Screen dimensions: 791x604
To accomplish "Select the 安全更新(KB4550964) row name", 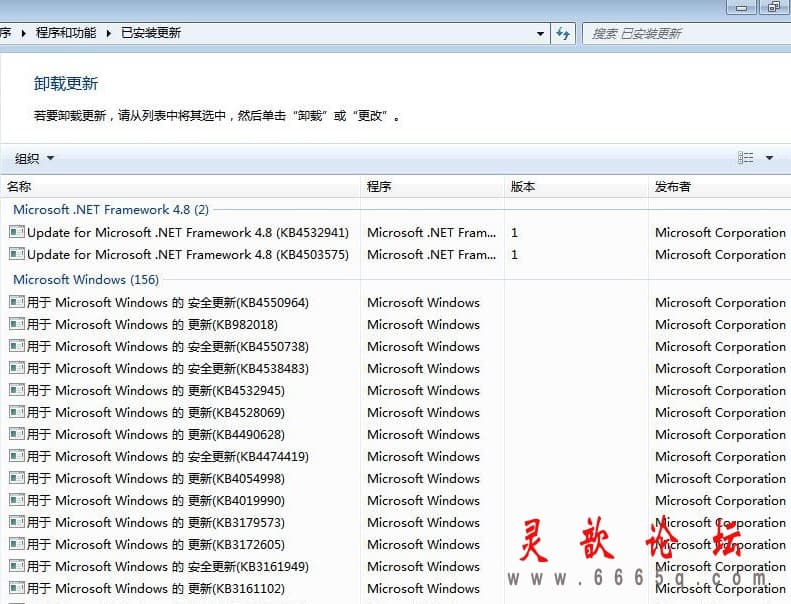I will click(x=167, y=303).
